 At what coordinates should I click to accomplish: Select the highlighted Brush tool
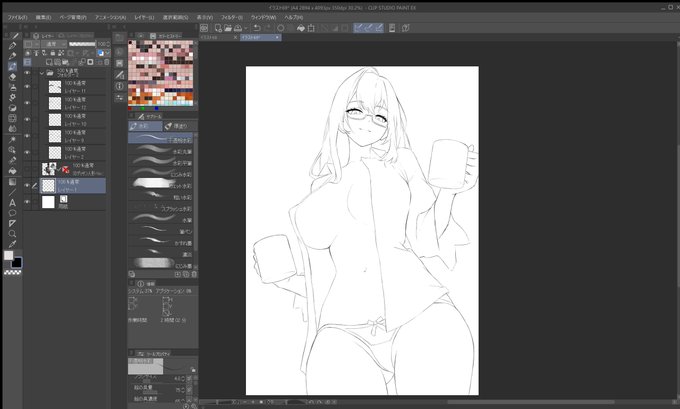pos(13,66)
